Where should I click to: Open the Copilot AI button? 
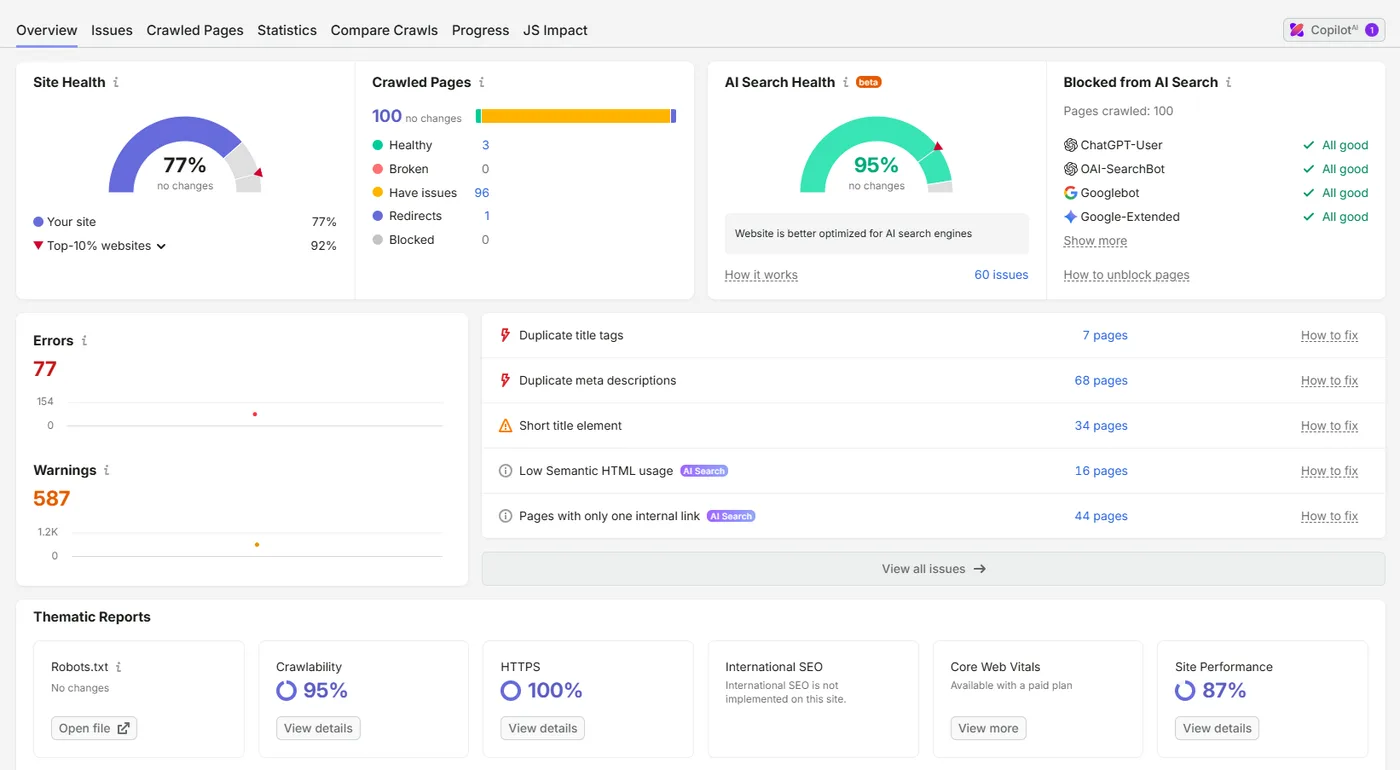click(x=1334, y=30)
